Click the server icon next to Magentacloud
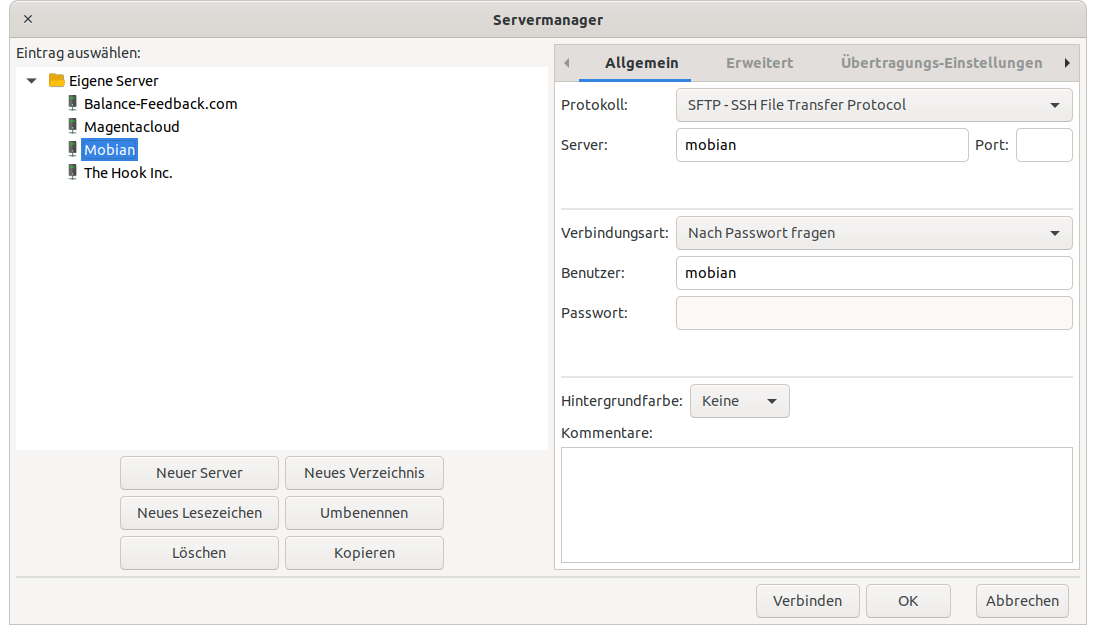 pos(72,126)
